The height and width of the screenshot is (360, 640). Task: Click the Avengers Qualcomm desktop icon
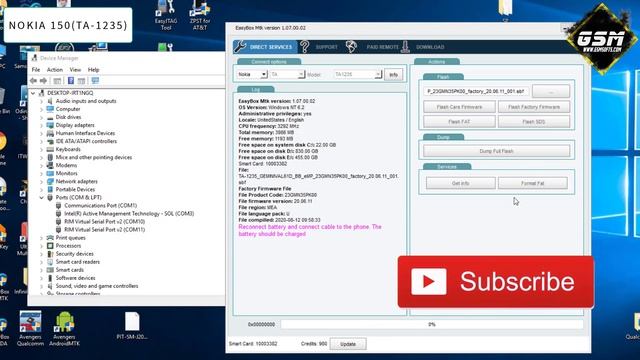tap(30, 328)
